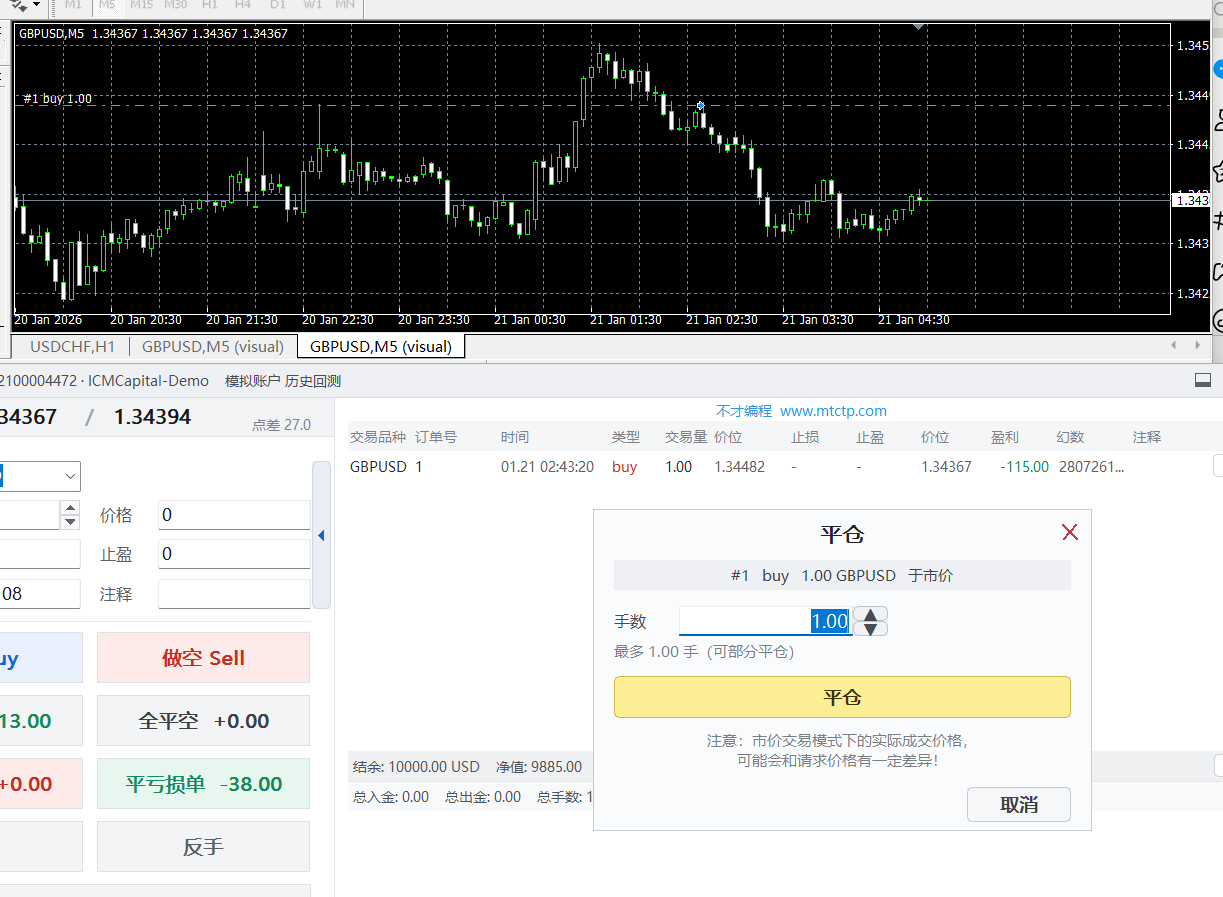Image resolution: width=1223 pixels, height=897 pixels.
Task: Click the #1 buy 1.00 chart order label
Action: [x=58, y=98]
